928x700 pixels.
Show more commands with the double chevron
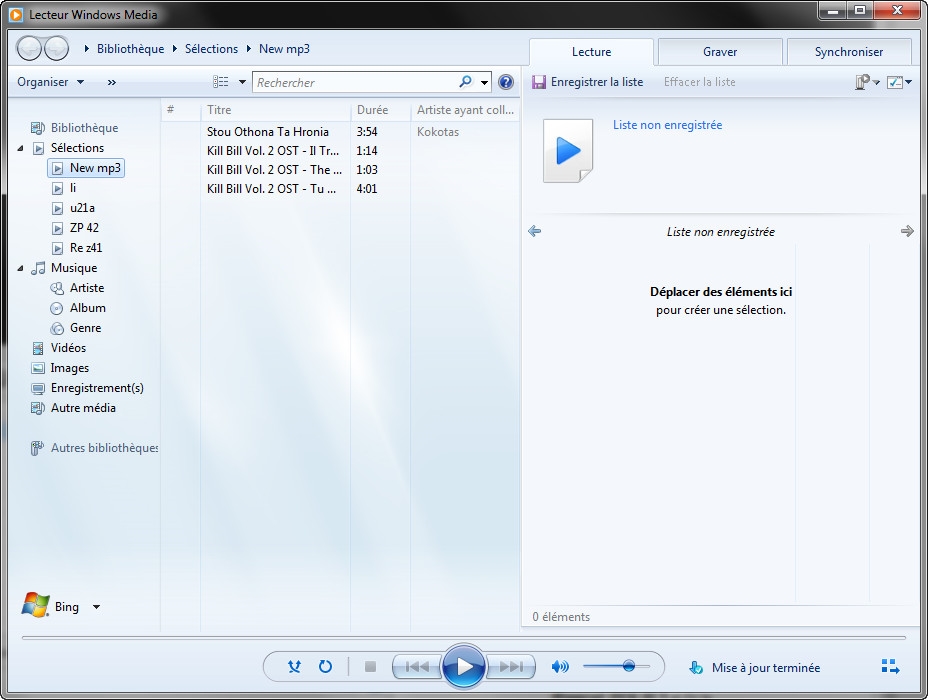tap(112, 82)
